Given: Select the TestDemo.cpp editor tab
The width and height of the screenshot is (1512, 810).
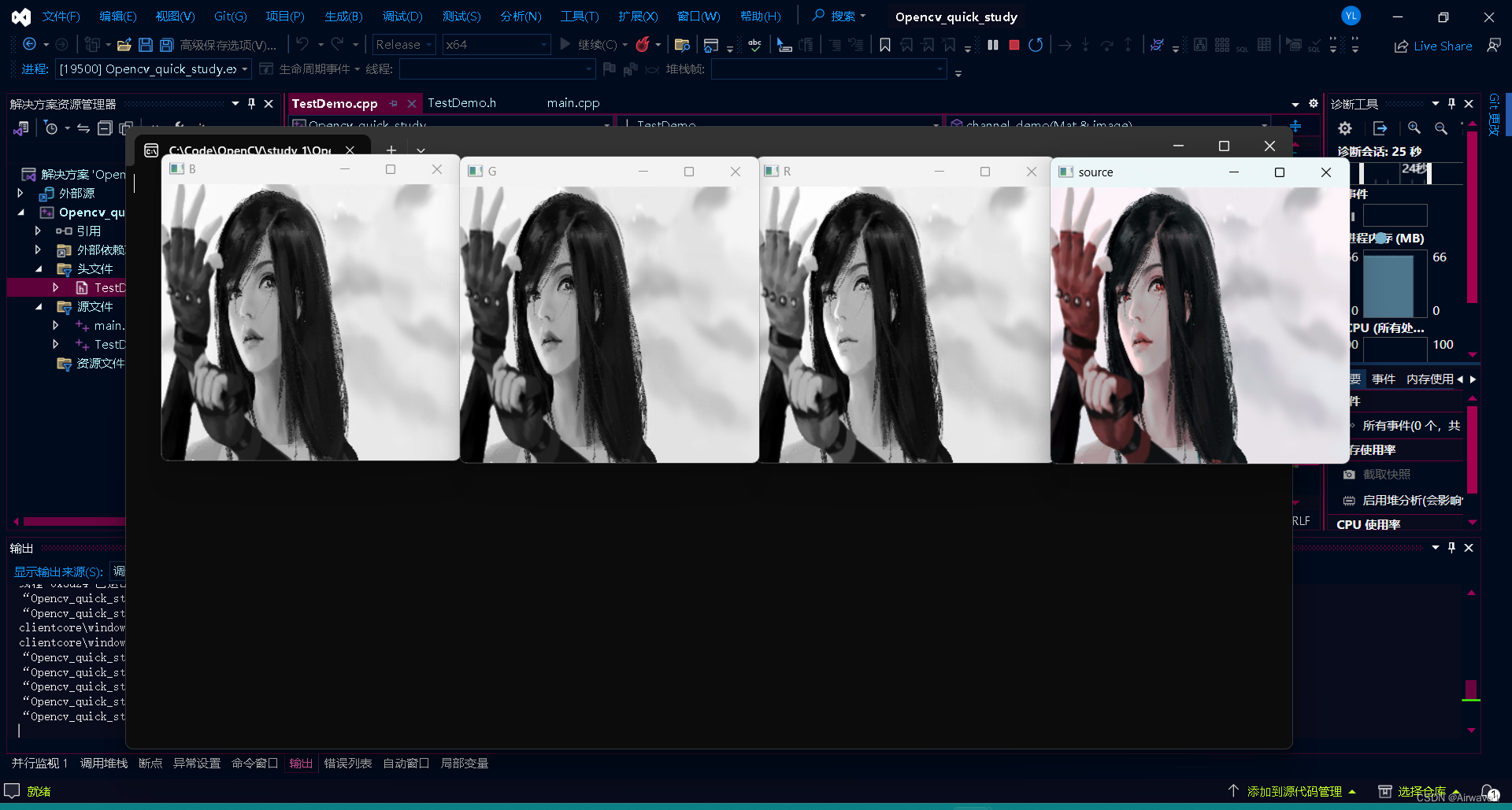Looking at the screenshot, I should (335, 103).
